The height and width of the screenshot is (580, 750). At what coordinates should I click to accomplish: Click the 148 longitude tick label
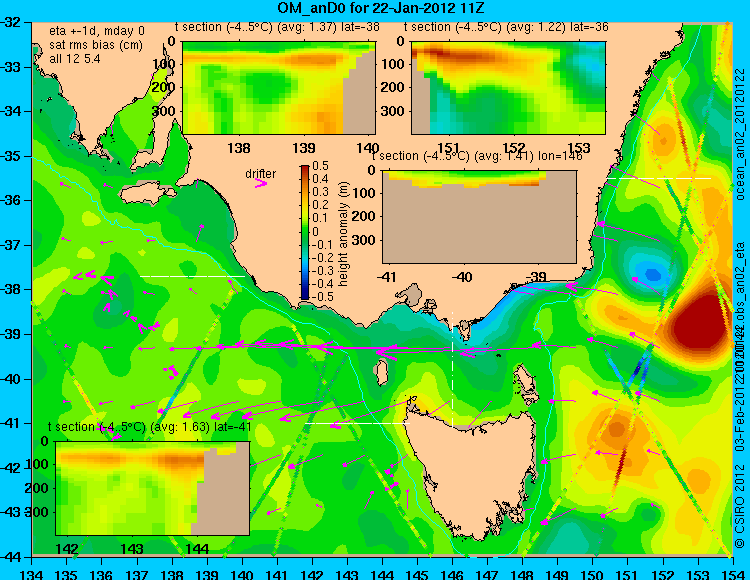(522, 574)
